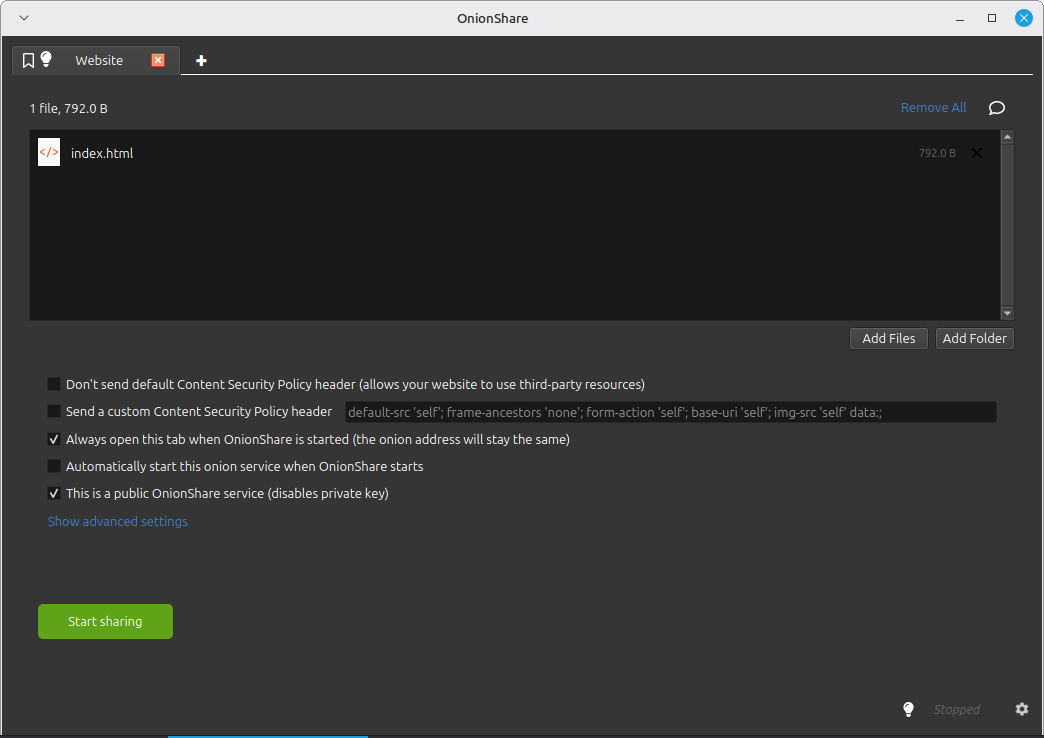Open a new tab with the plus icon
Viewport: 1044px width, 738px height.
(x=200, y=60)
